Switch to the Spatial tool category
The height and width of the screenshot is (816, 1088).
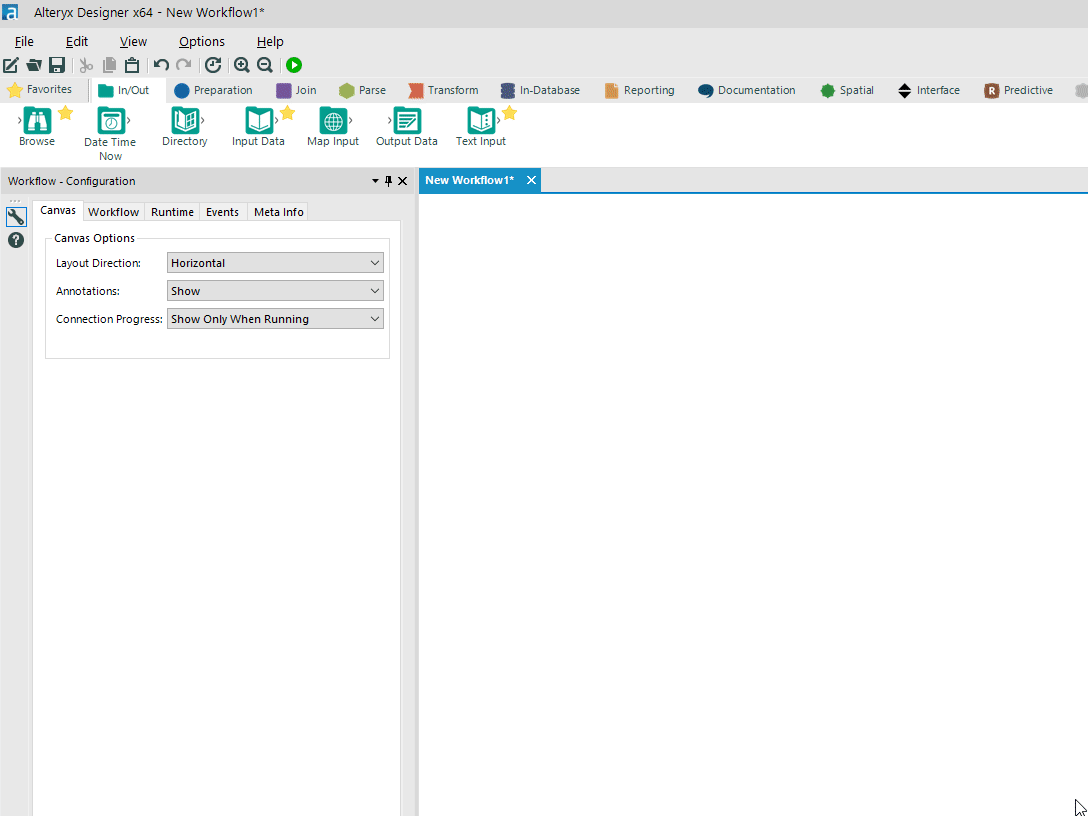[x=847, y=90]
